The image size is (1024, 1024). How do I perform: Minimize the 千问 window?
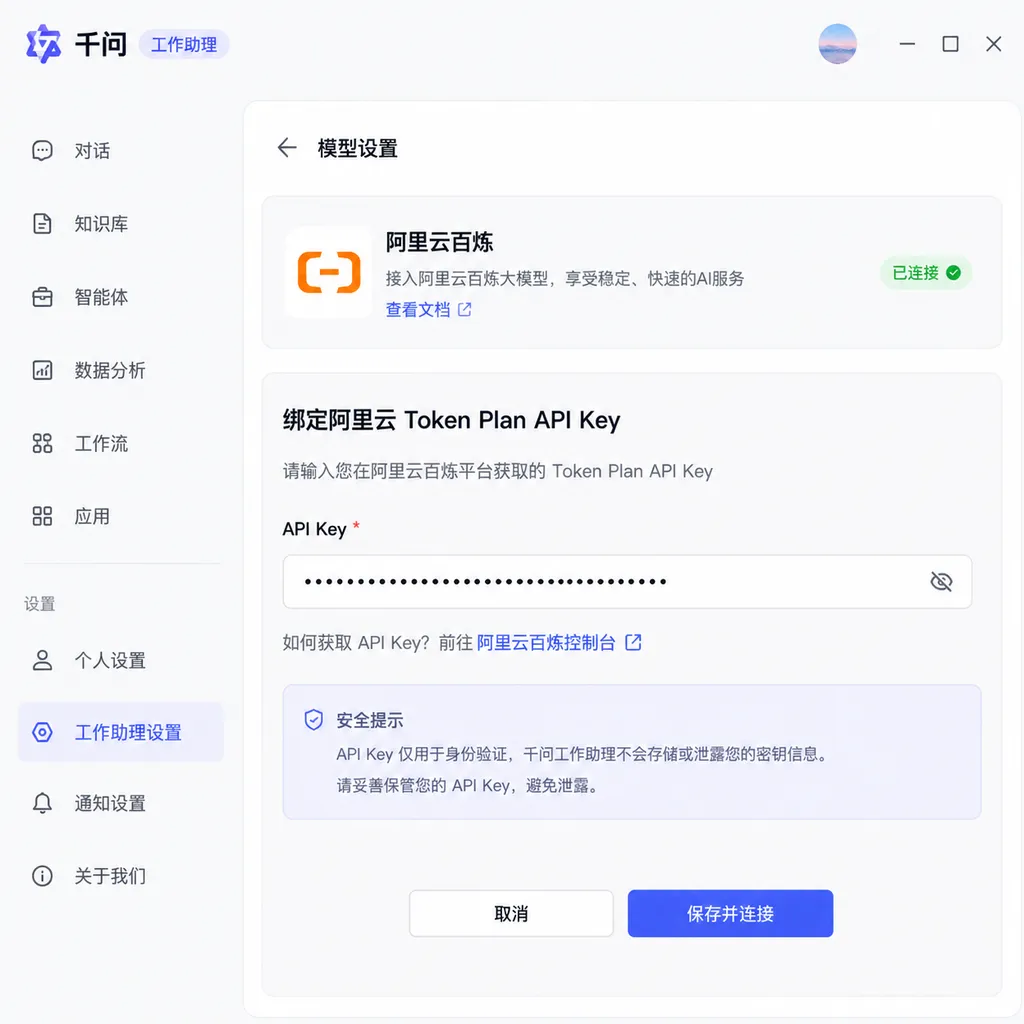point(907,44)
